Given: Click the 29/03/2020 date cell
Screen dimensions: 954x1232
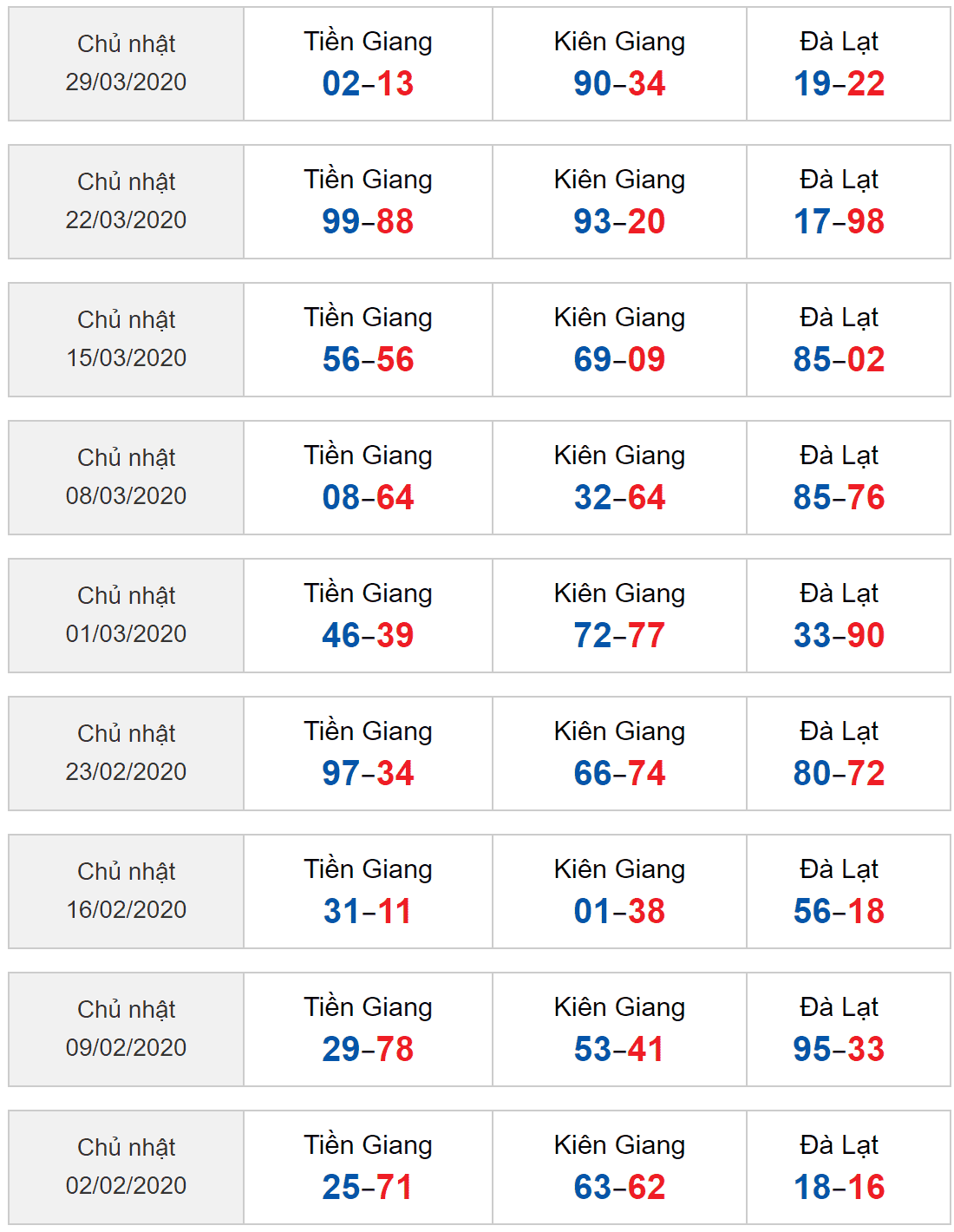Looking at the screenshot, I should click(x=127, y=64).
